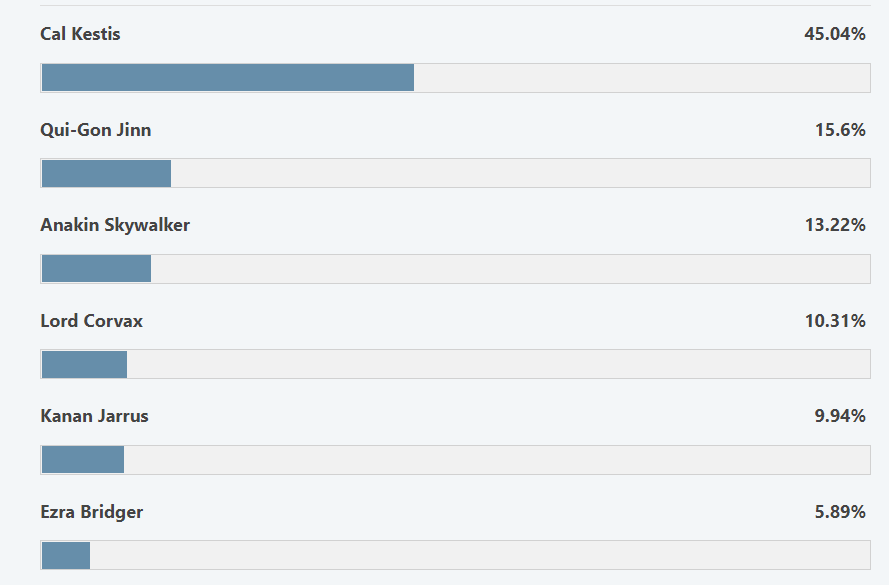This screenshot has width=889, height=585.
Task: Click the 15.6% result value
Action: point(840,130)
